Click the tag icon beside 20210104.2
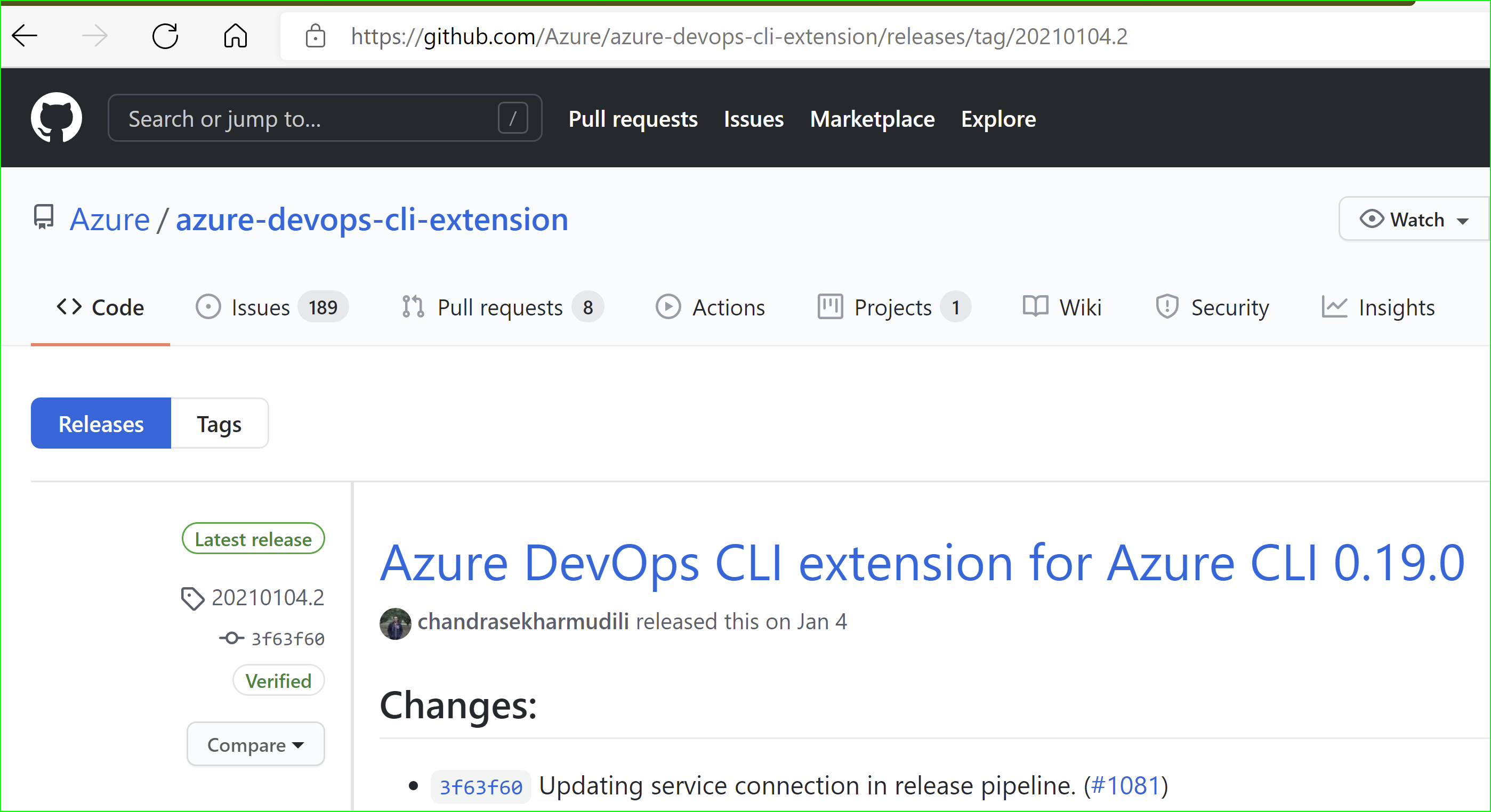The image size is (1491, 812). (x=194, y=597)
